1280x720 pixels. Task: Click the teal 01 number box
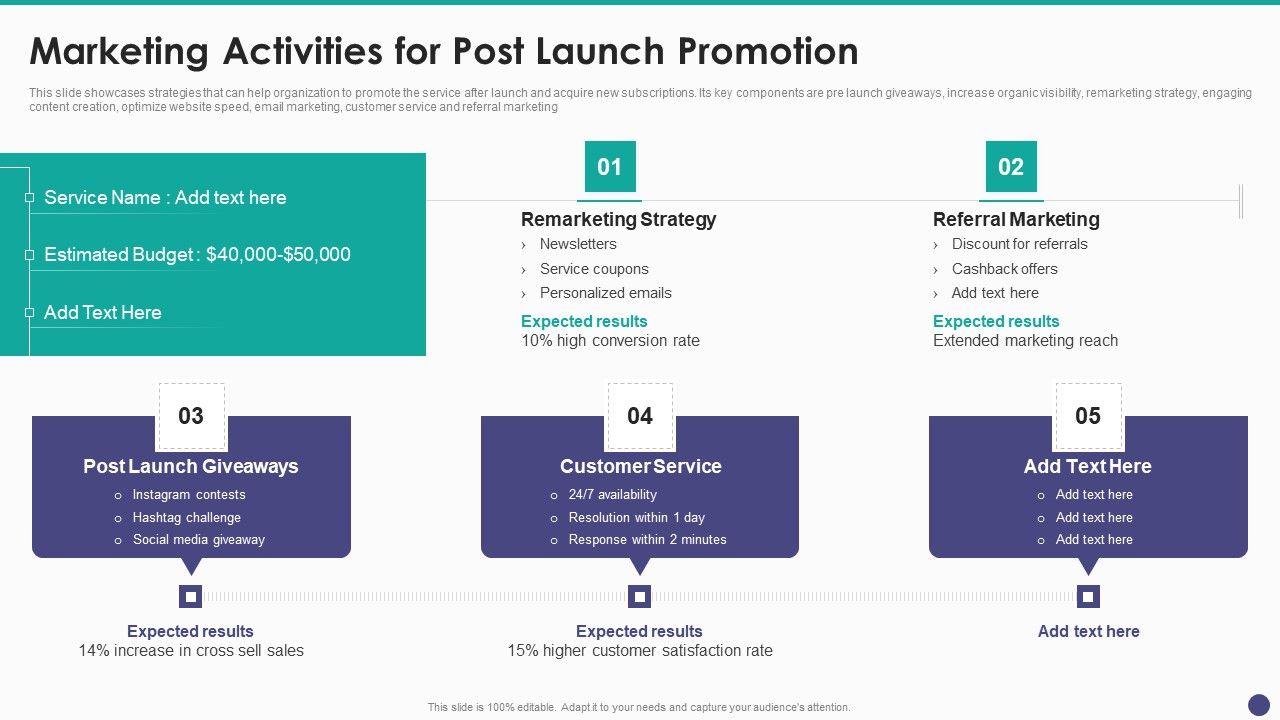pyautogui.click(x=610, y=167)
